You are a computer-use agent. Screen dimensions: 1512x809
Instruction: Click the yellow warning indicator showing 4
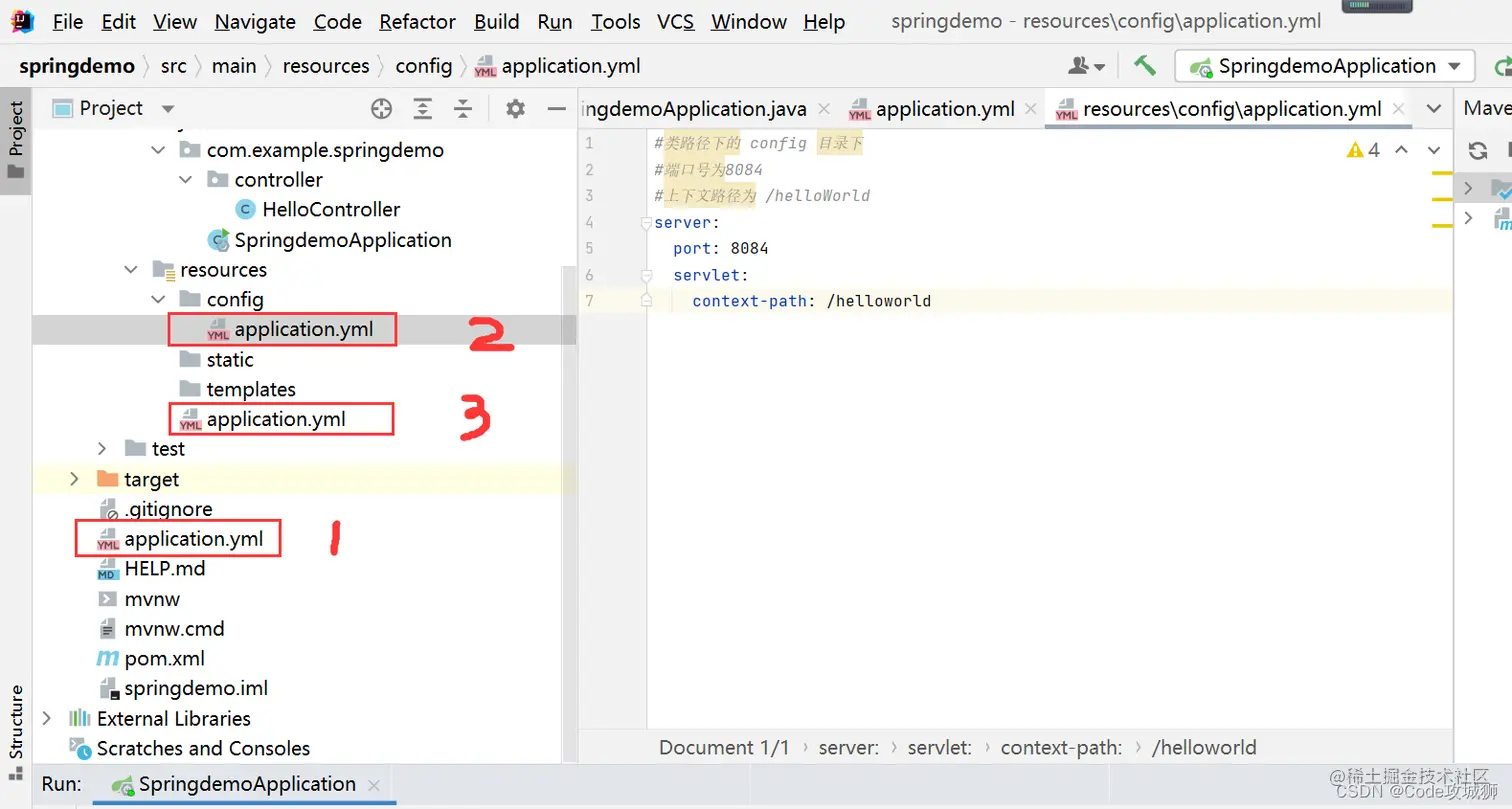coord(1363,150)
